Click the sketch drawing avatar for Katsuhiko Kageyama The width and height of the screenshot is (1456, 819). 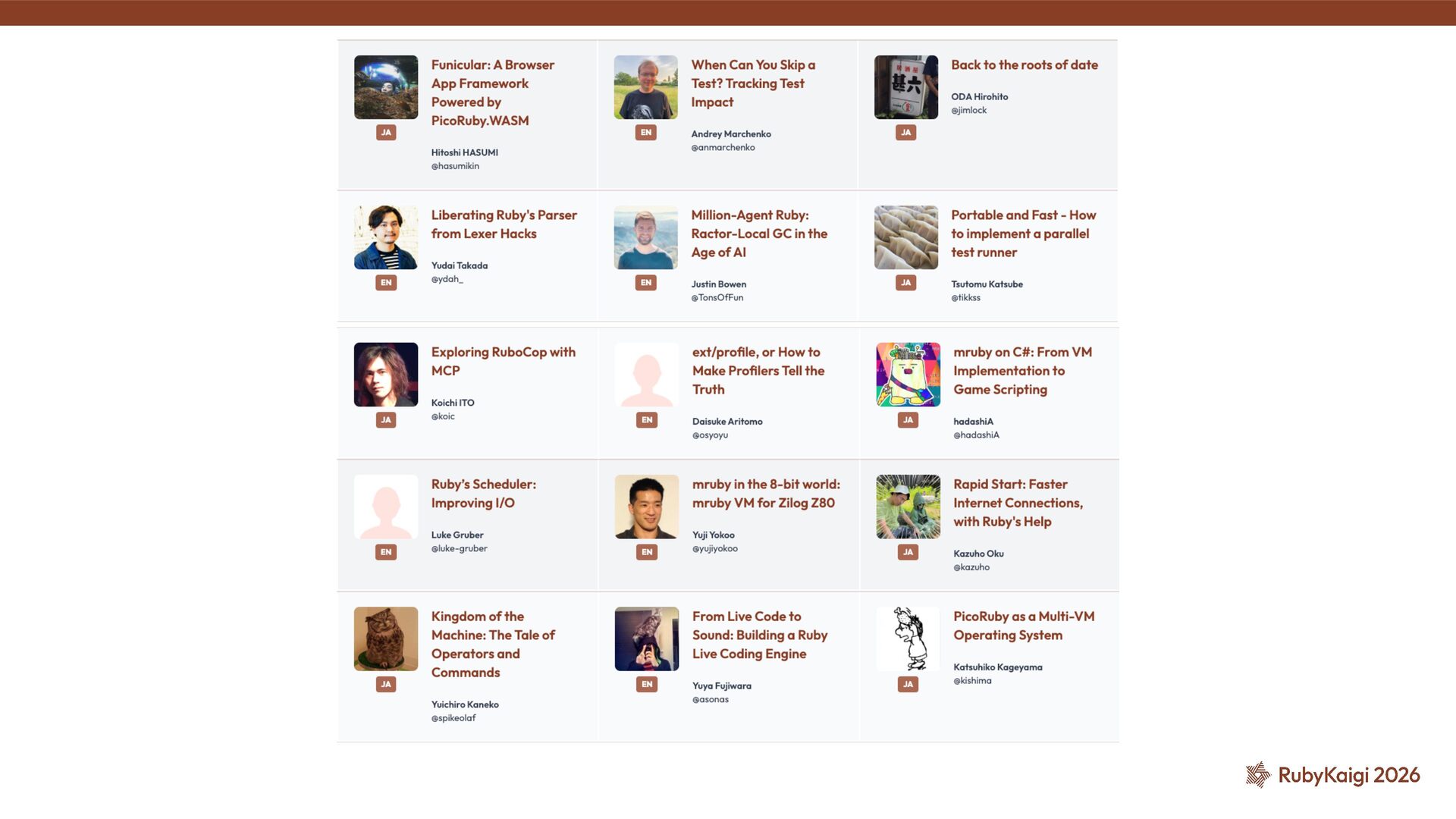click(x=908, y=639)
